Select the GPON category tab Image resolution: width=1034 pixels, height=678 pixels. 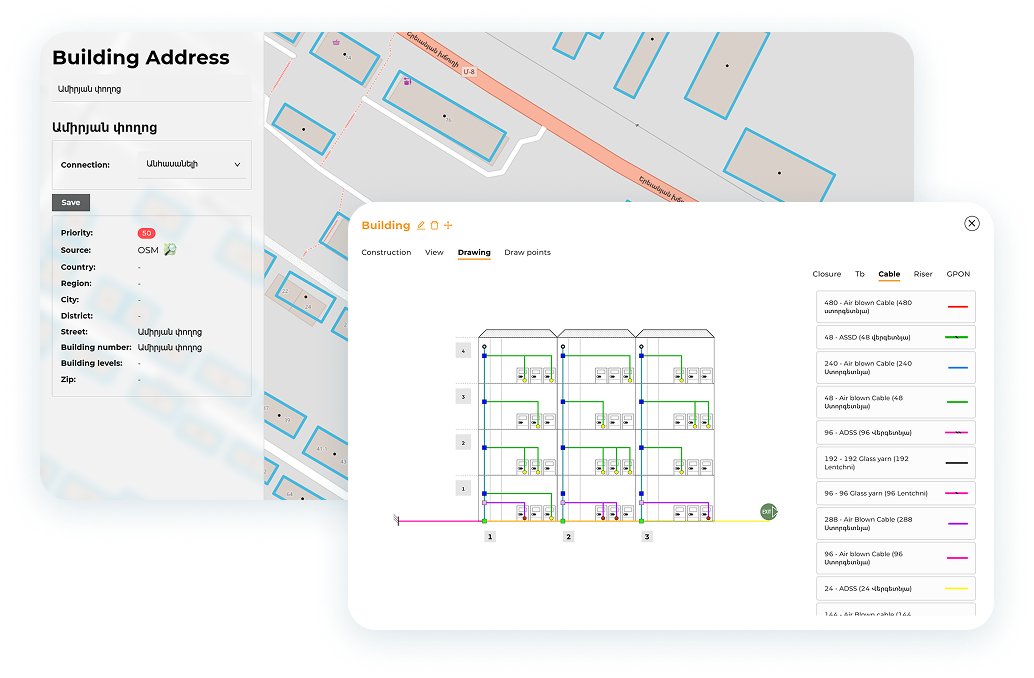pyautogui.click(x=957, y=274)
